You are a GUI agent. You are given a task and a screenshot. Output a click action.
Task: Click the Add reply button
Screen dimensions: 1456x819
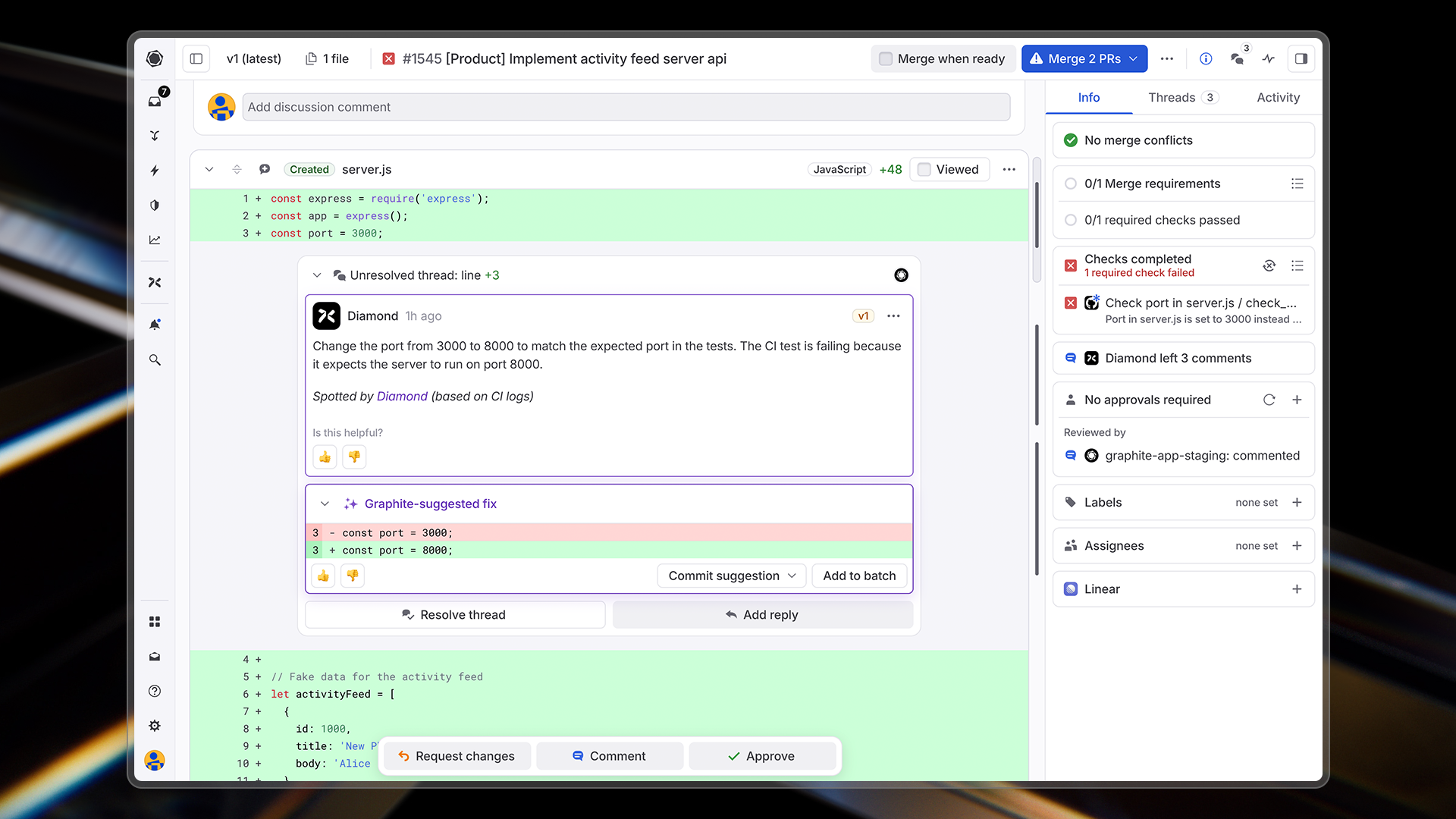763,615
